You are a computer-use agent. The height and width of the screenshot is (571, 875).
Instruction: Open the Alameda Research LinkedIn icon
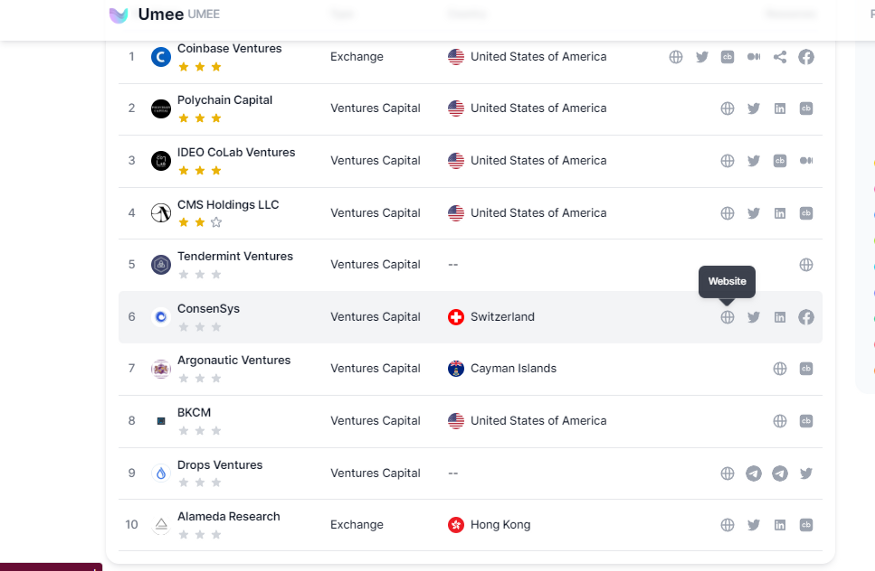pyautogui.click(x=780, y=525)
